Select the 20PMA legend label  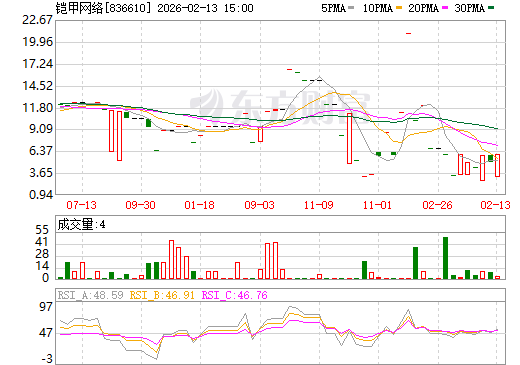[423, 8]
